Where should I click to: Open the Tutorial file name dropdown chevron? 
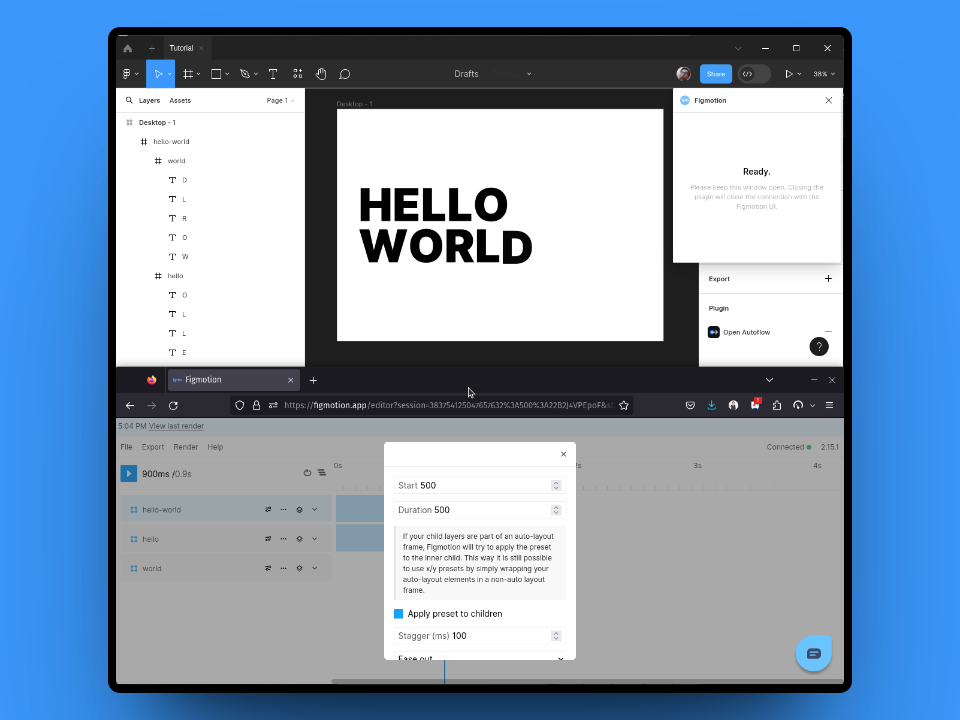pos(529,74)
